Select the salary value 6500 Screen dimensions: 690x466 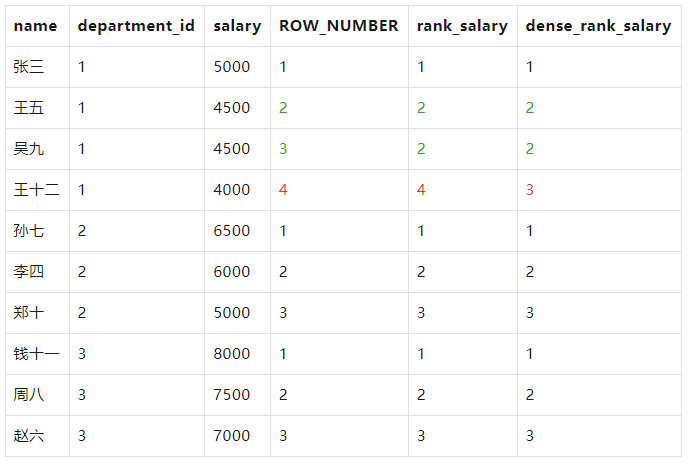coord(232,231)
